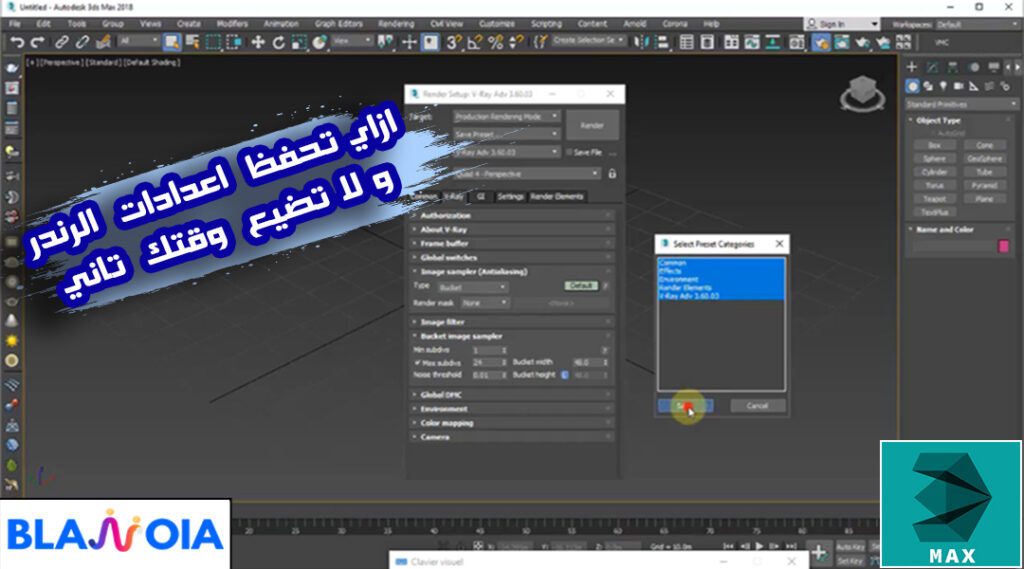Open the Render mask dropdown
The height and width of the screenshot is (569, 1024).
pyautogui.click(x=484, y=303)
